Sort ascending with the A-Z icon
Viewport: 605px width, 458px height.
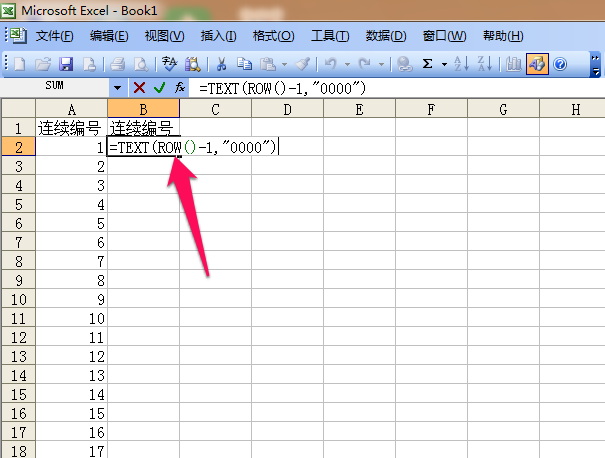[461, 64]
